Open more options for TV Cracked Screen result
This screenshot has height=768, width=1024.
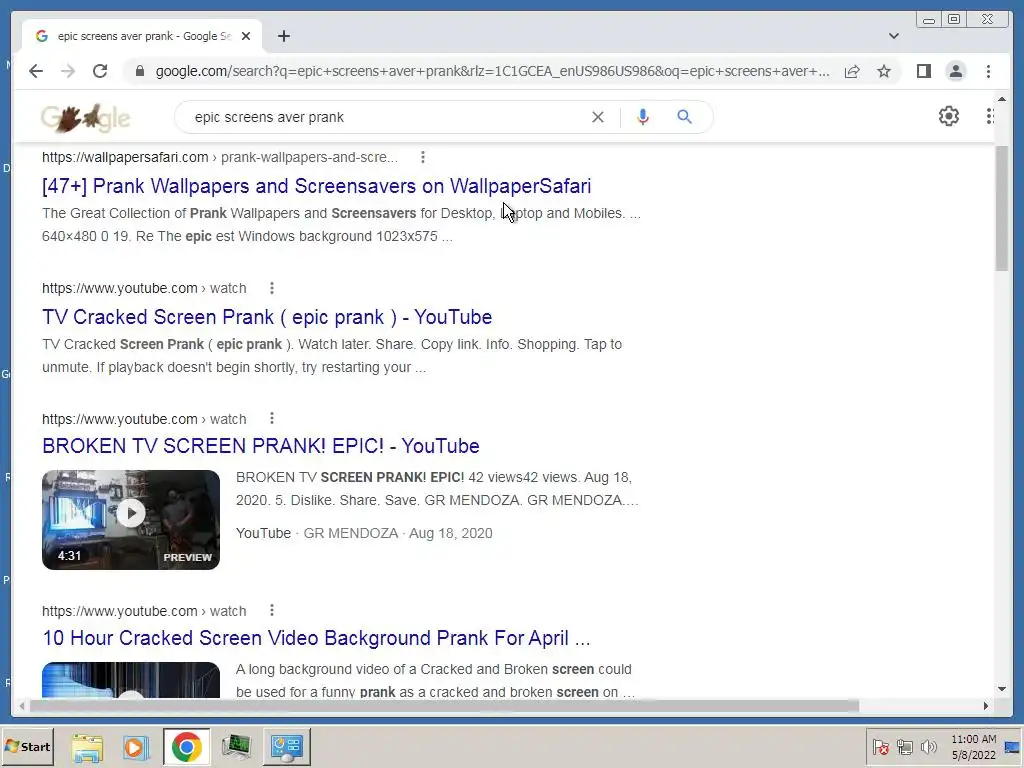[272, 288]
